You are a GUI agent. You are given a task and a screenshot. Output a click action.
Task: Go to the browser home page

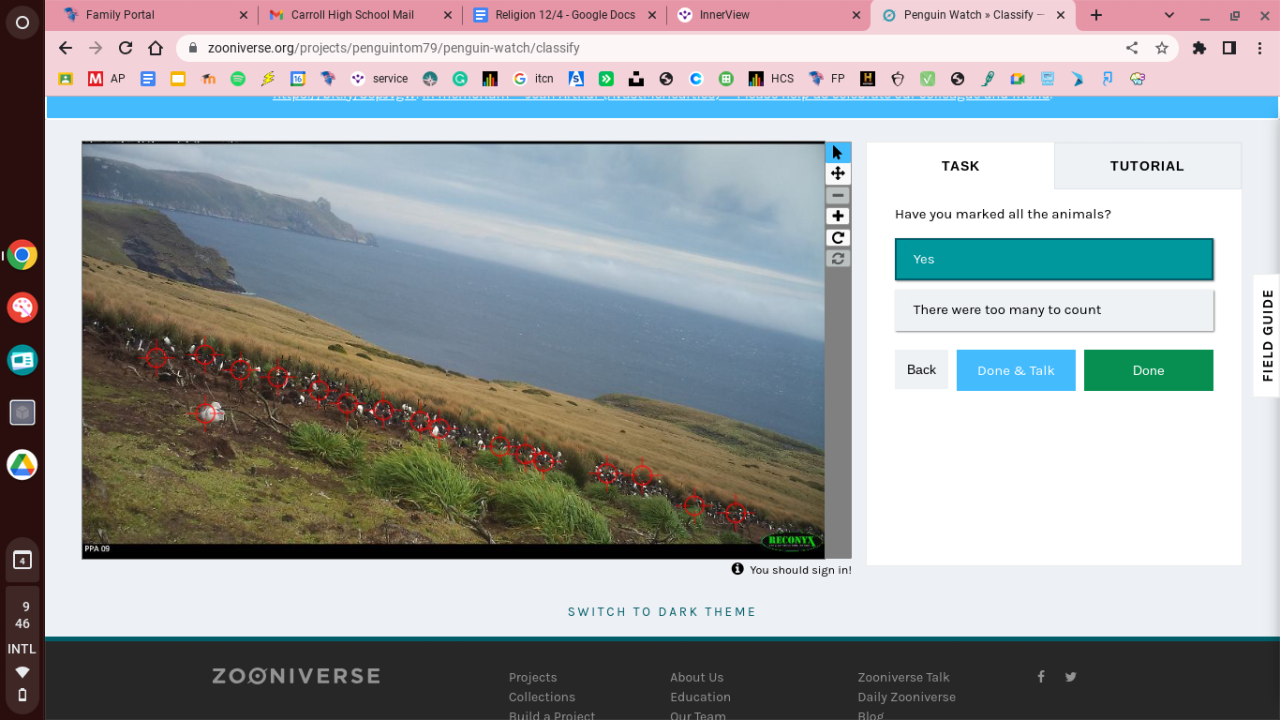coord(155,48)
